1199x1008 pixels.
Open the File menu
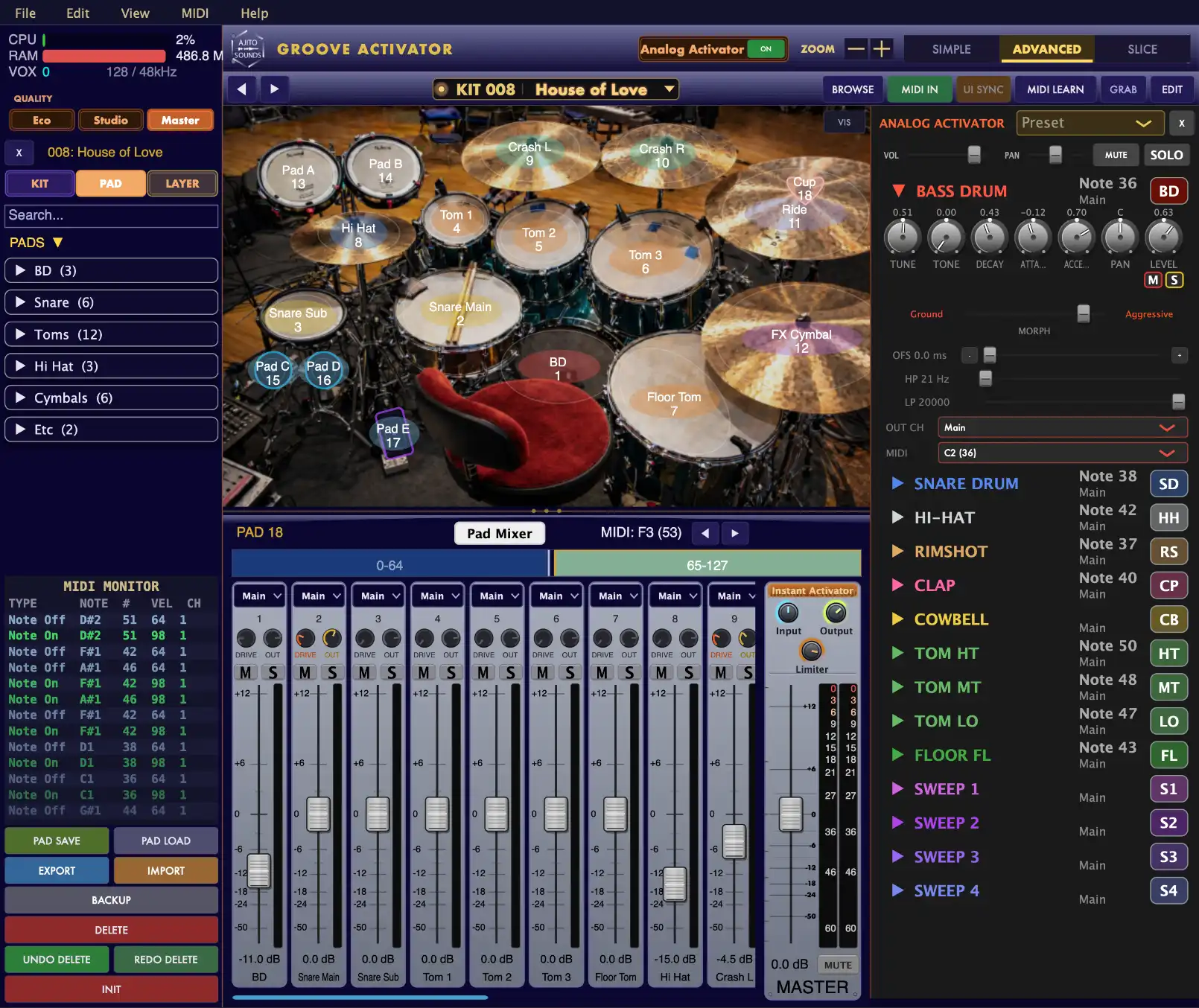tap(25, 13)
